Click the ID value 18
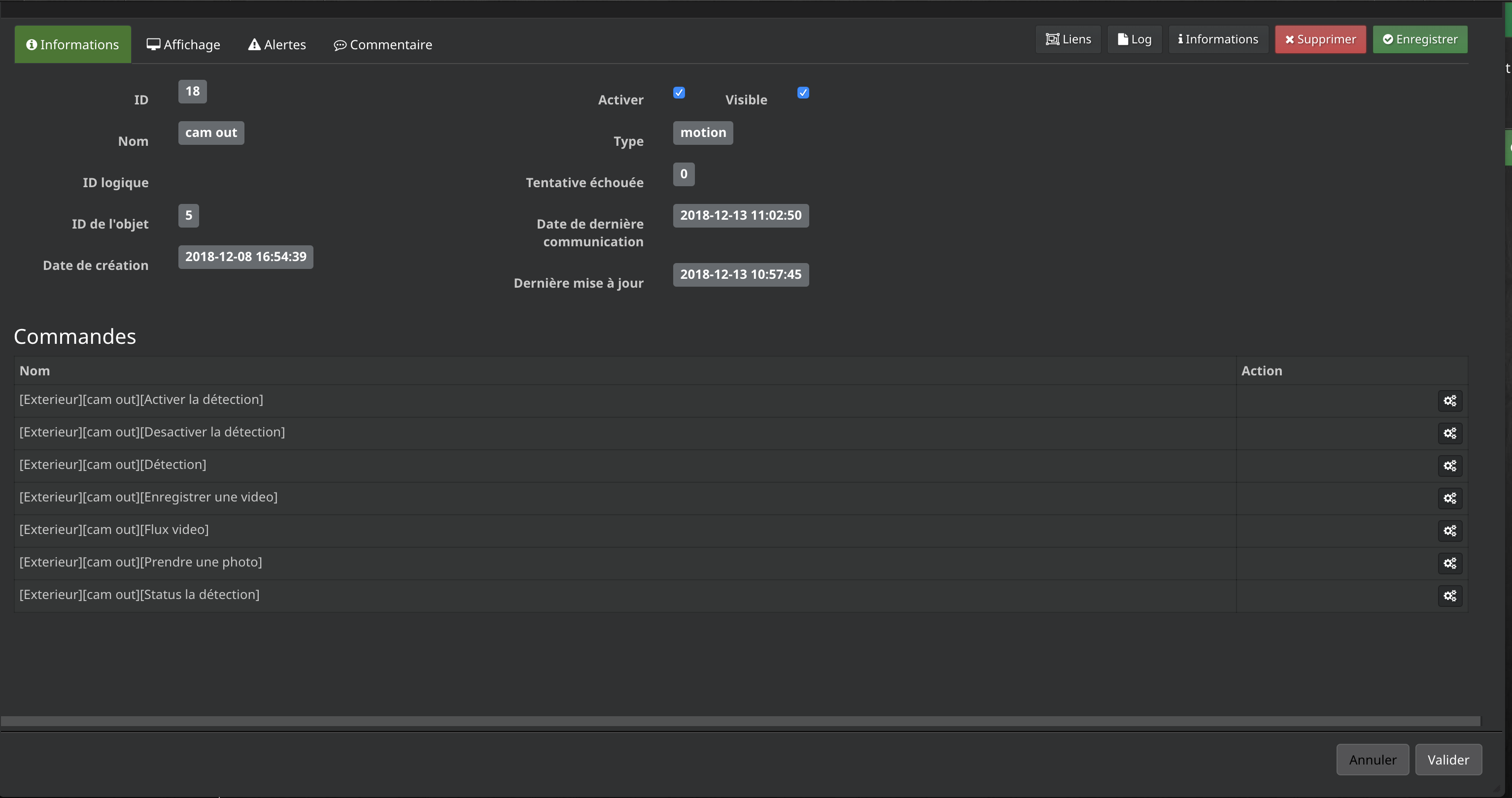 [x=193, y=92]
